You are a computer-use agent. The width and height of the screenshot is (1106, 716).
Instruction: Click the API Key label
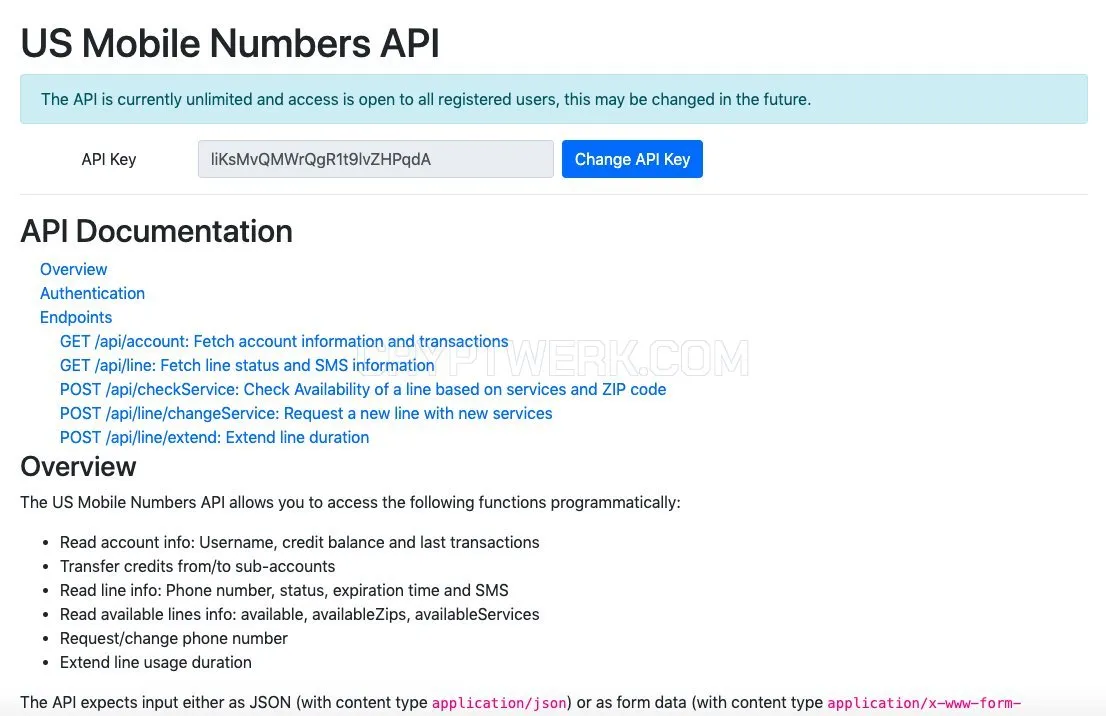pyautogui.click(x=109, y=159)
